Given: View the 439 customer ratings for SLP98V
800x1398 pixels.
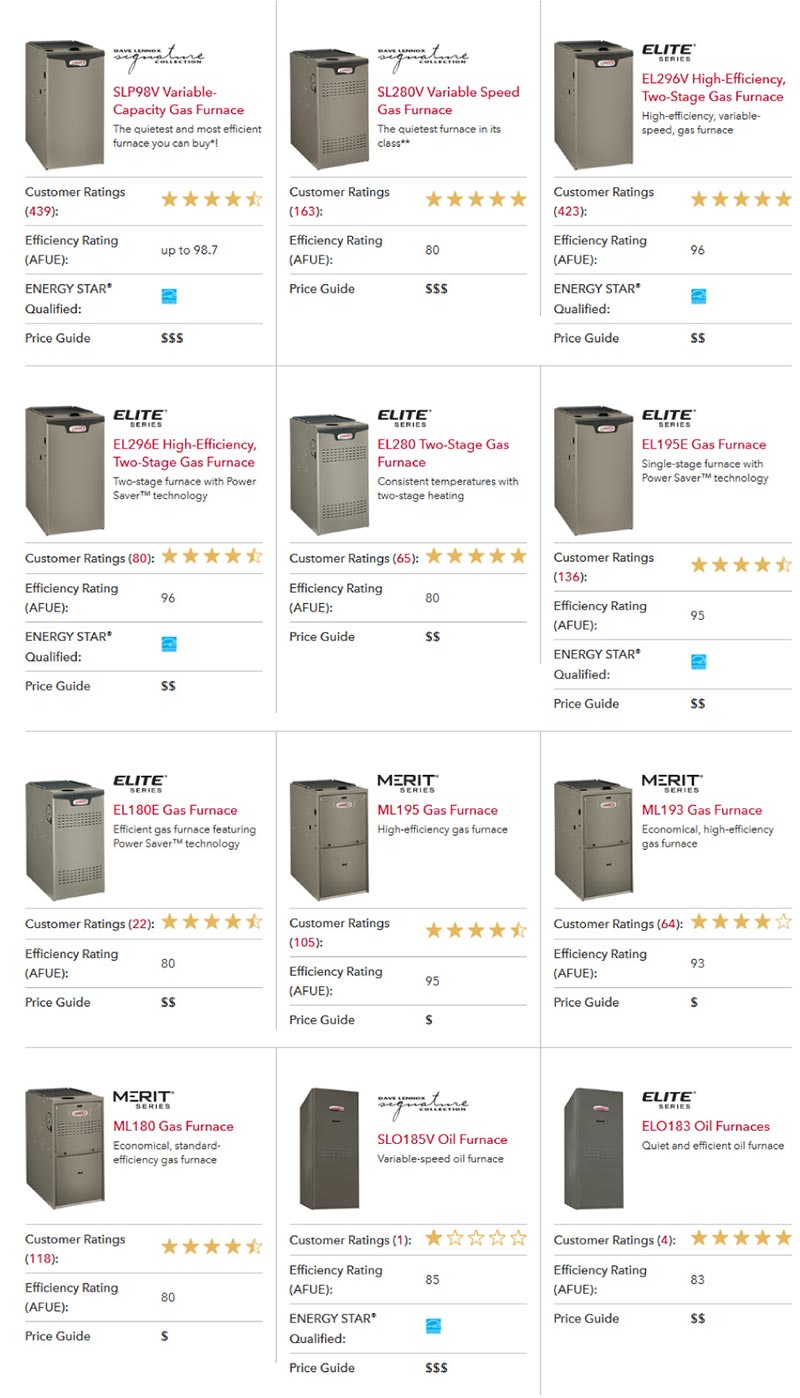Looking at the screenshot, I should pos(40,211).
